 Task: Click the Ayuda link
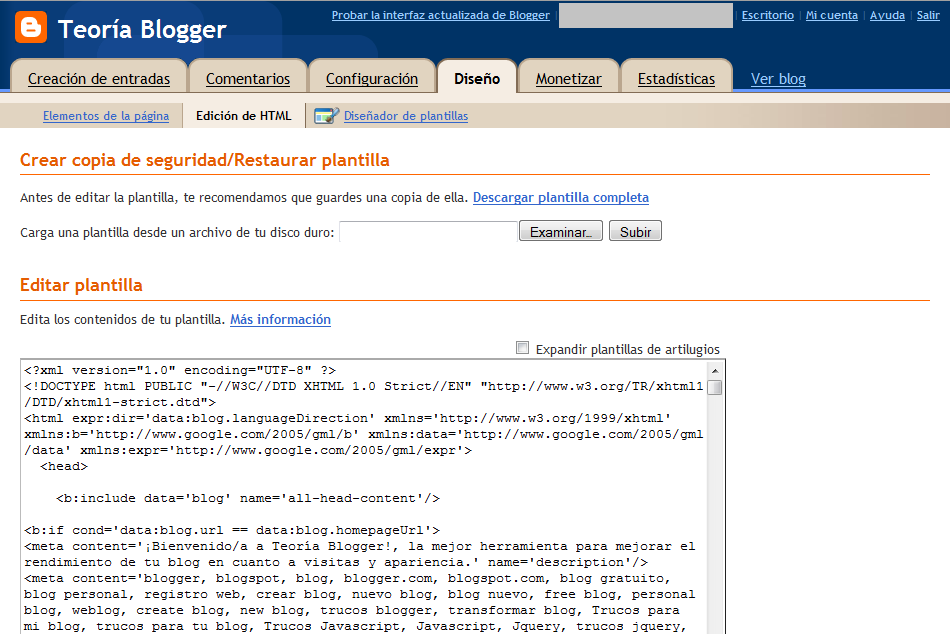tap(887, 15)
